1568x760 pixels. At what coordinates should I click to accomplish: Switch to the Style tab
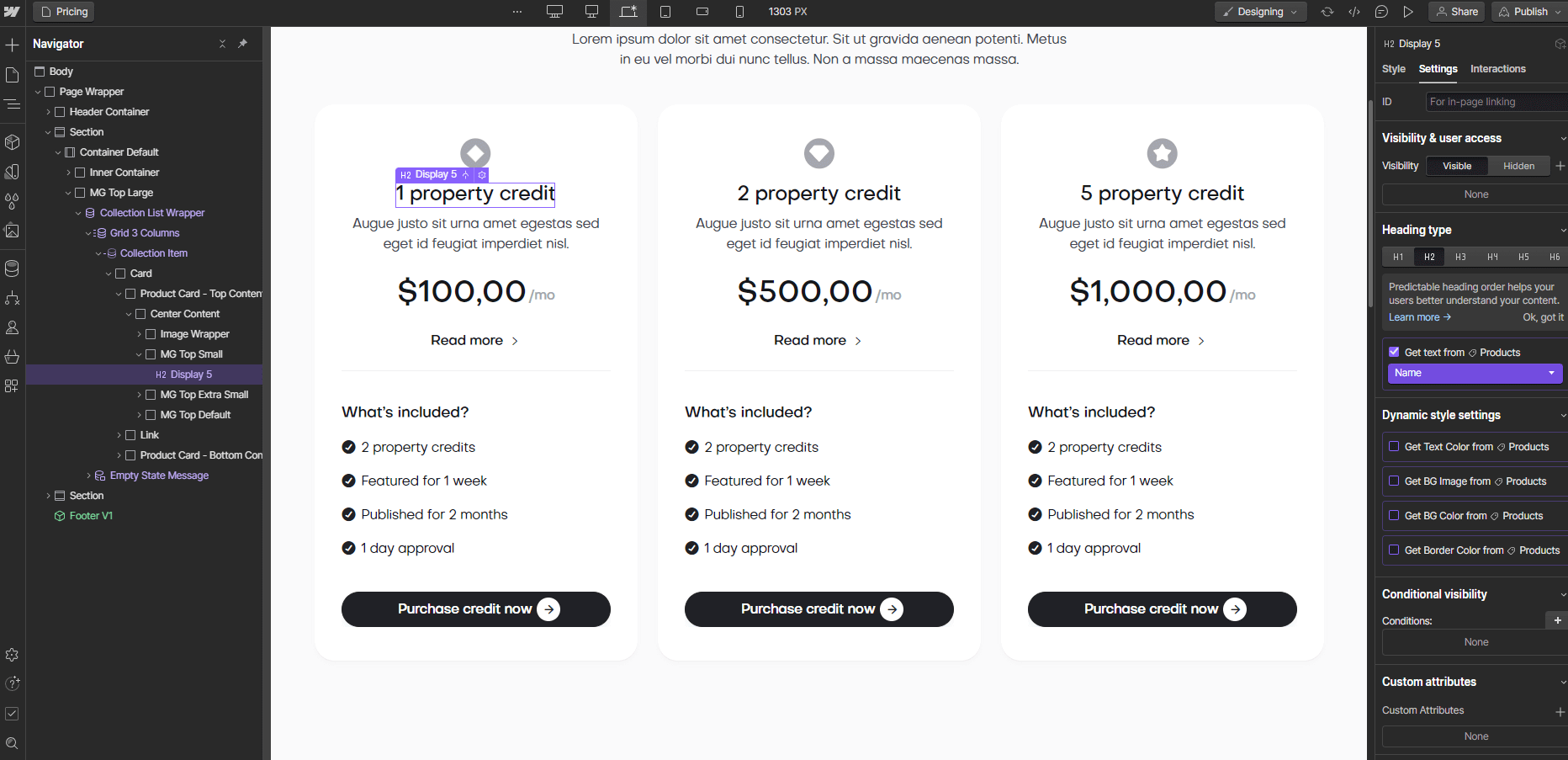click(1393, 69)
